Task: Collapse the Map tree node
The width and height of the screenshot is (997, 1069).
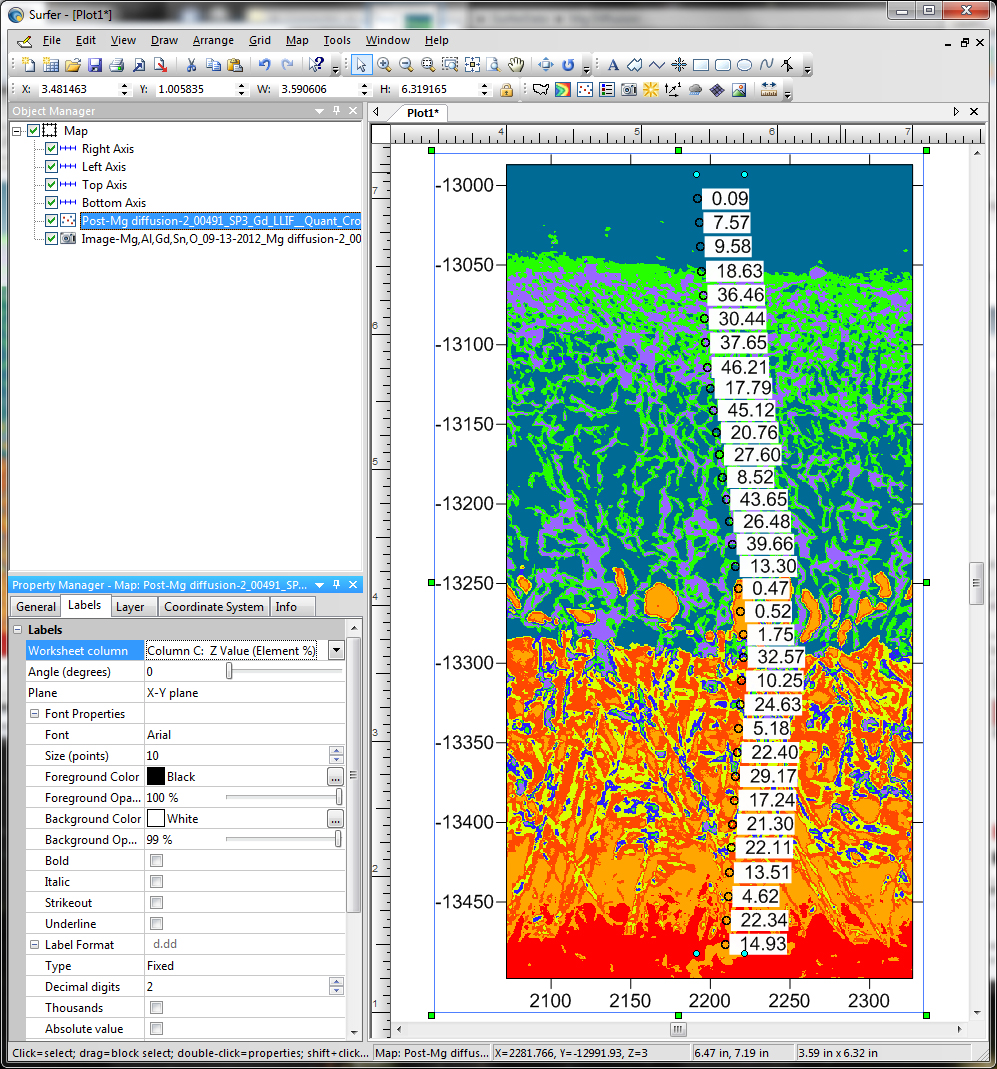Action: [18, 131]
